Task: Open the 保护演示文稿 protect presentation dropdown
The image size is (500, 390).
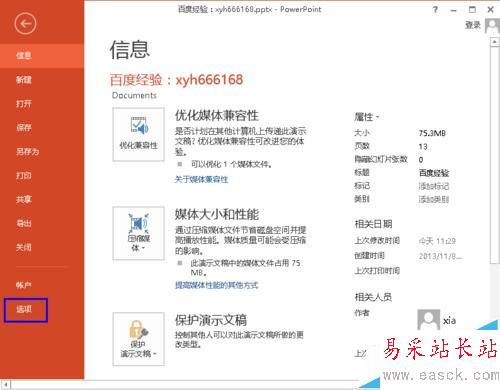Action: click(138, 339)
